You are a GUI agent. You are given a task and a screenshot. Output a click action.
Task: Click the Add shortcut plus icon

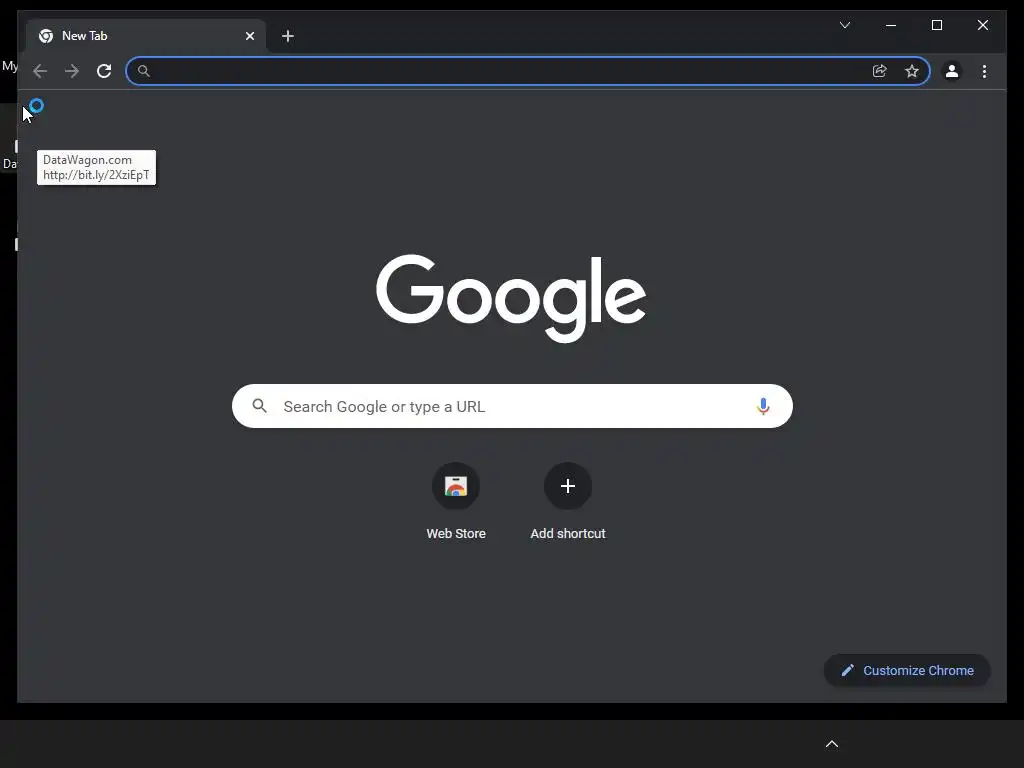click(x=568, y=486)
